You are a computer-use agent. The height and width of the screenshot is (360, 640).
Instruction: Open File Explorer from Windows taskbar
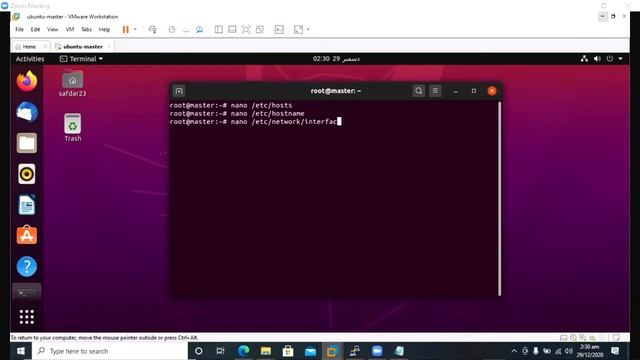click(x=266, y=351)
